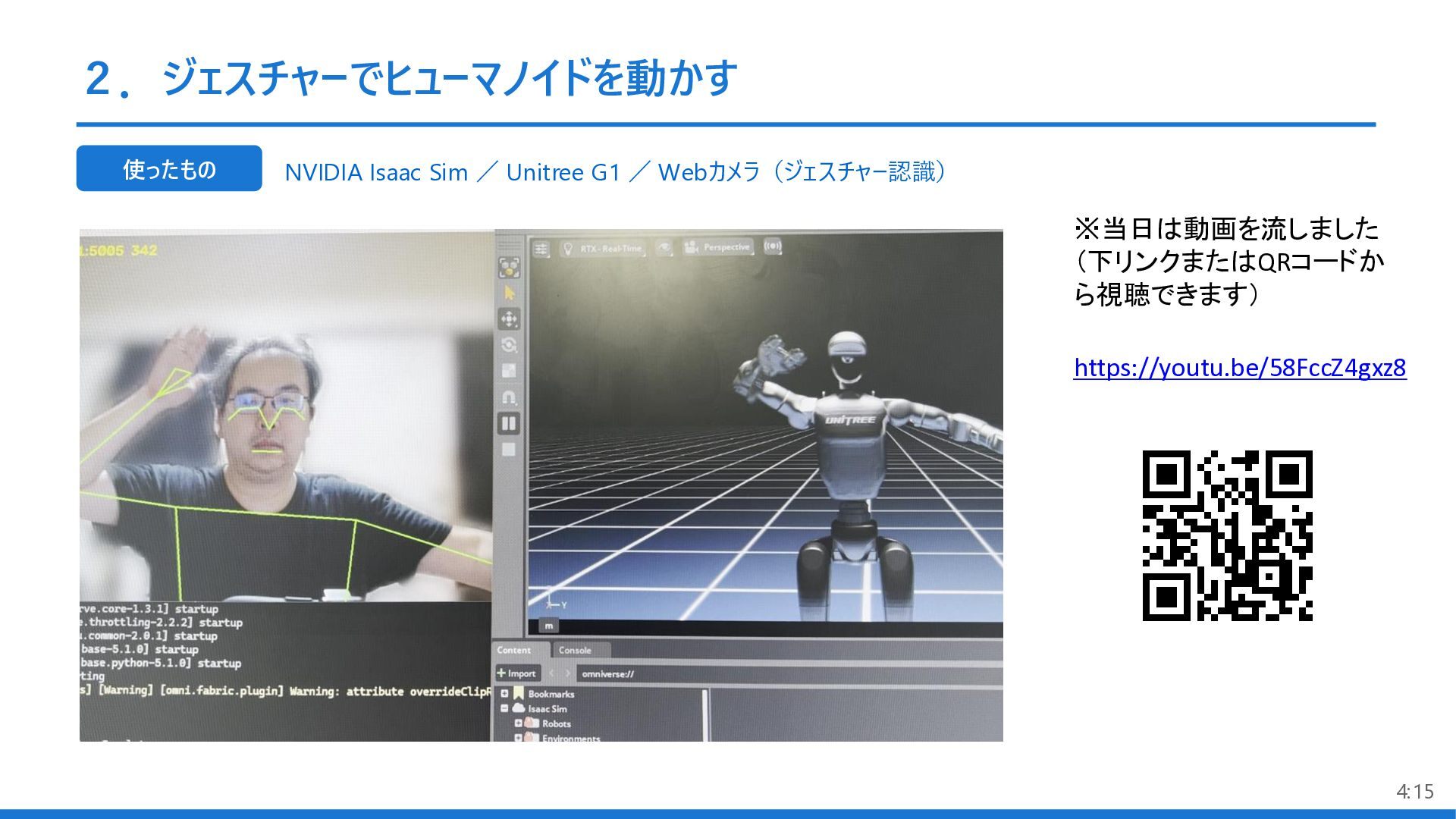Expand the Environments folder node
This screenshot has height=819, width=1456.
tap(519, 737)
